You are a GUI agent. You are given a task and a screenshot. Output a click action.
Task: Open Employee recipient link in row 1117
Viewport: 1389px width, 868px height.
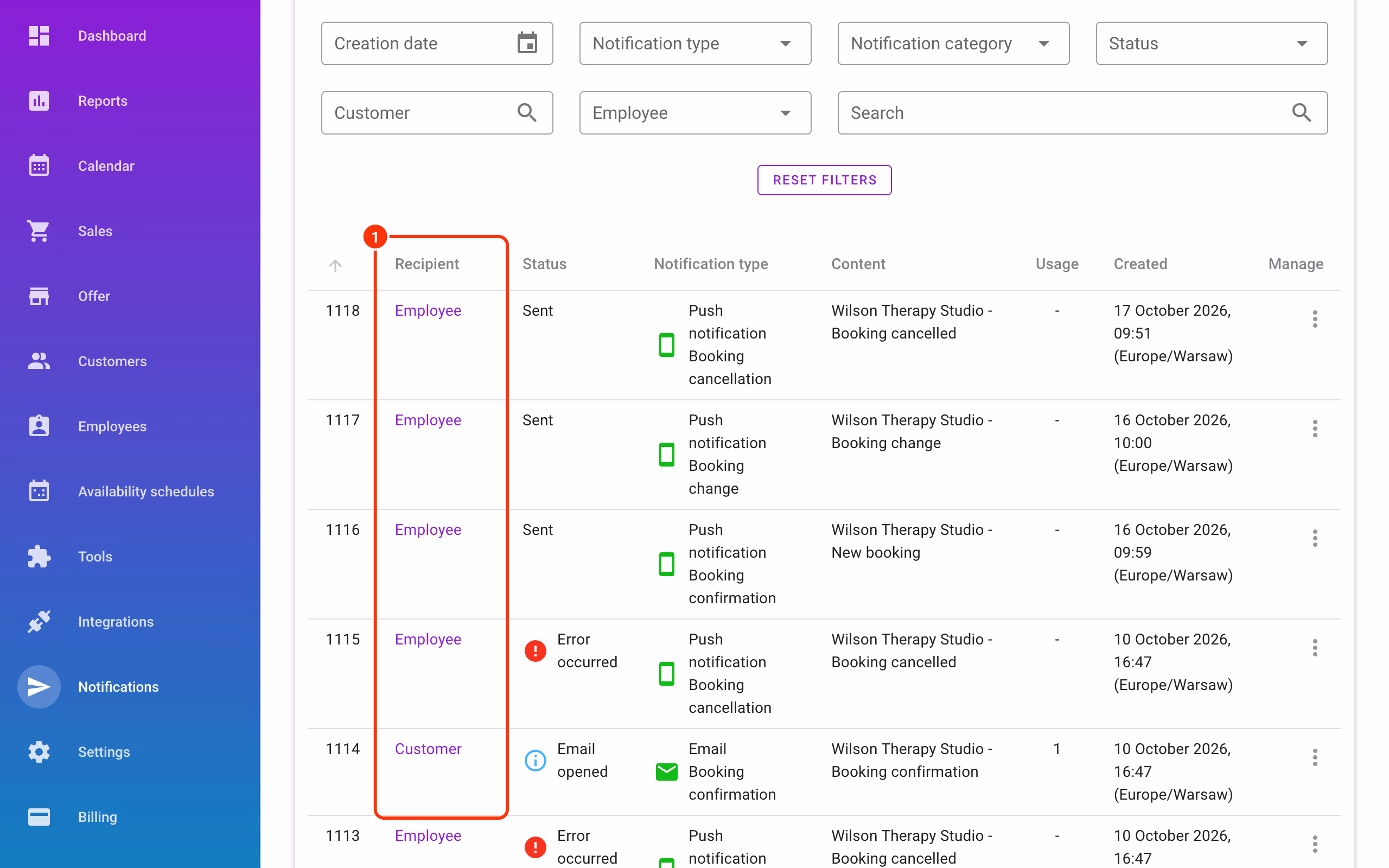point(428,420)
